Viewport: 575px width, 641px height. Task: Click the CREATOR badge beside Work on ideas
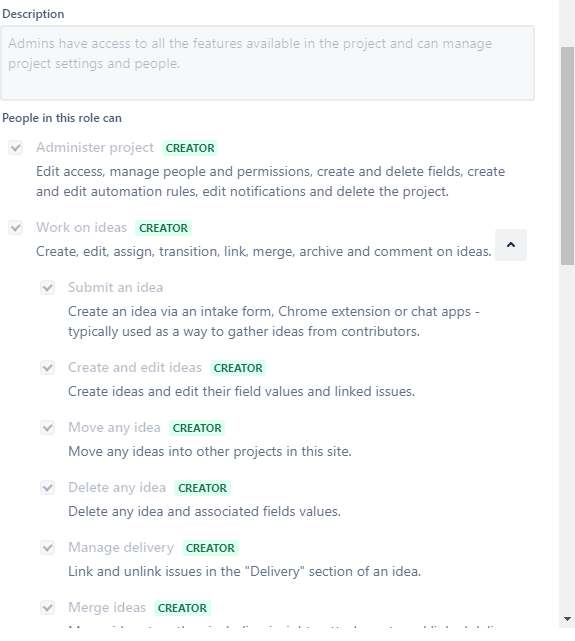[x=163, y=228]
